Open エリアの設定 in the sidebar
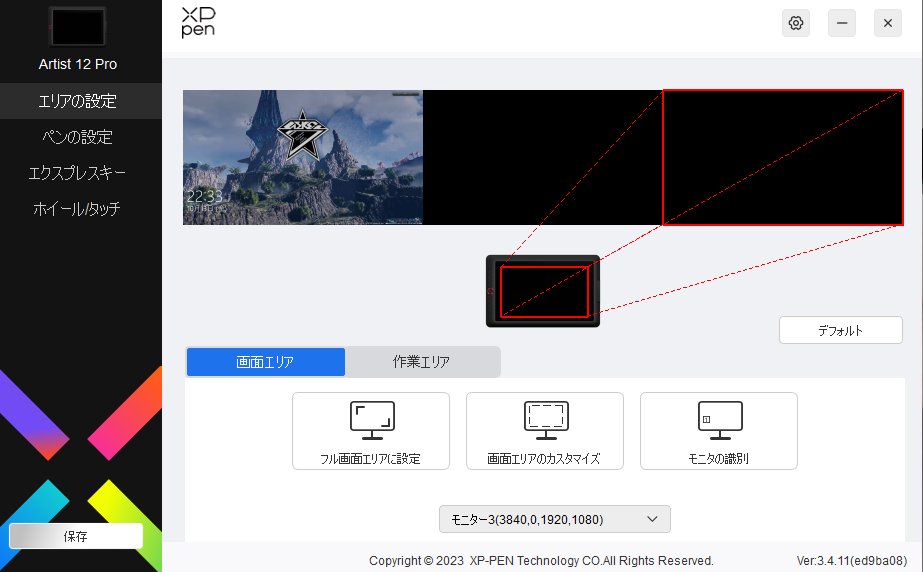This screenshot has height=572, width=923. point(81,101)
